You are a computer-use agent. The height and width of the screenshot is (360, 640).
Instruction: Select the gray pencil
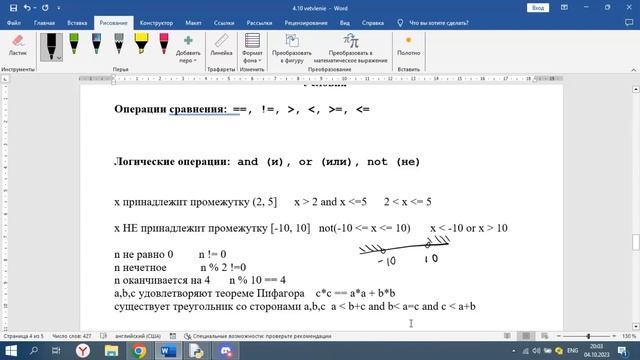[x=119, y=44]
